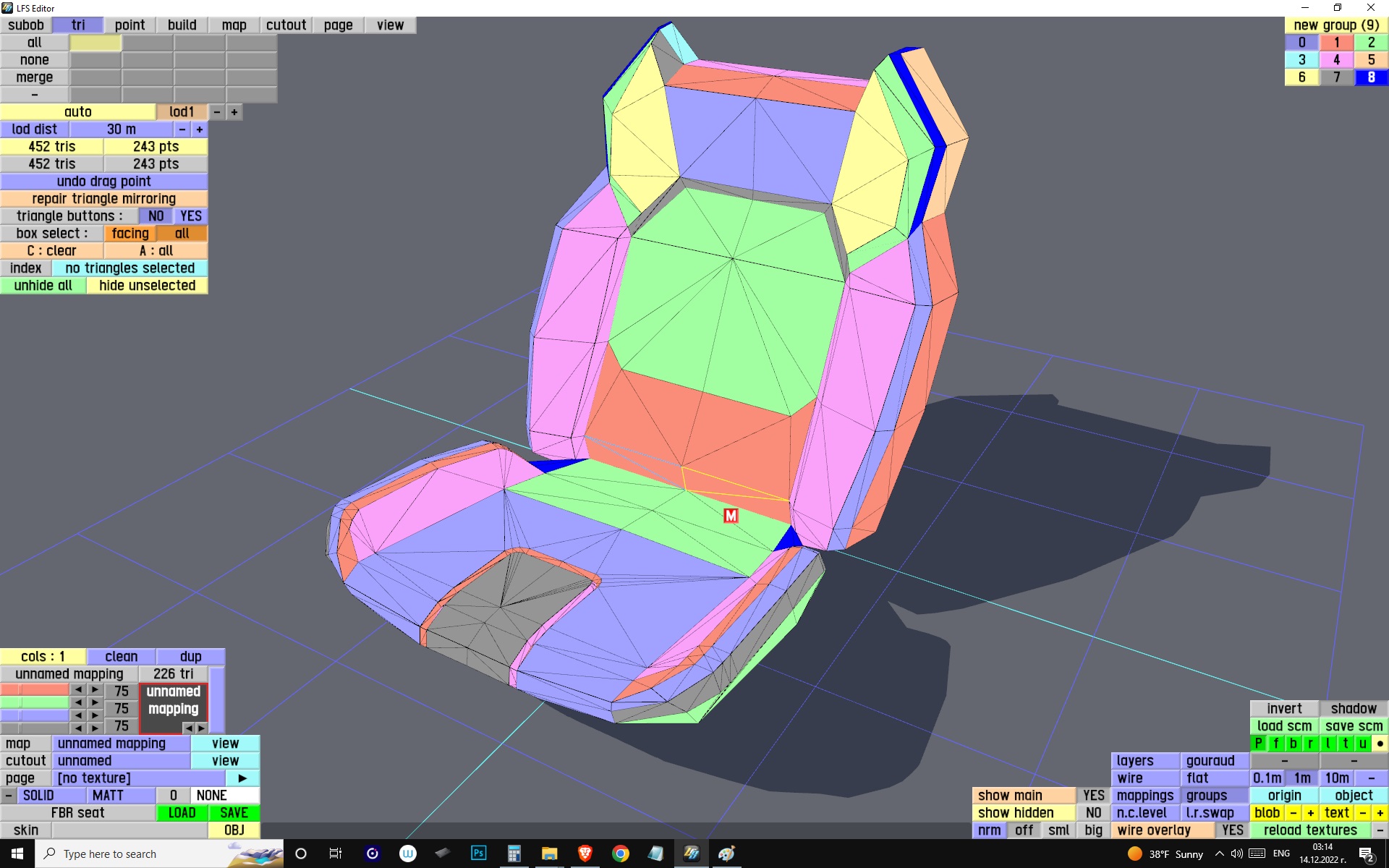Click the 'P' view preset button
The height and width of the screenshot is (868, 1389).
point(1259,744)
